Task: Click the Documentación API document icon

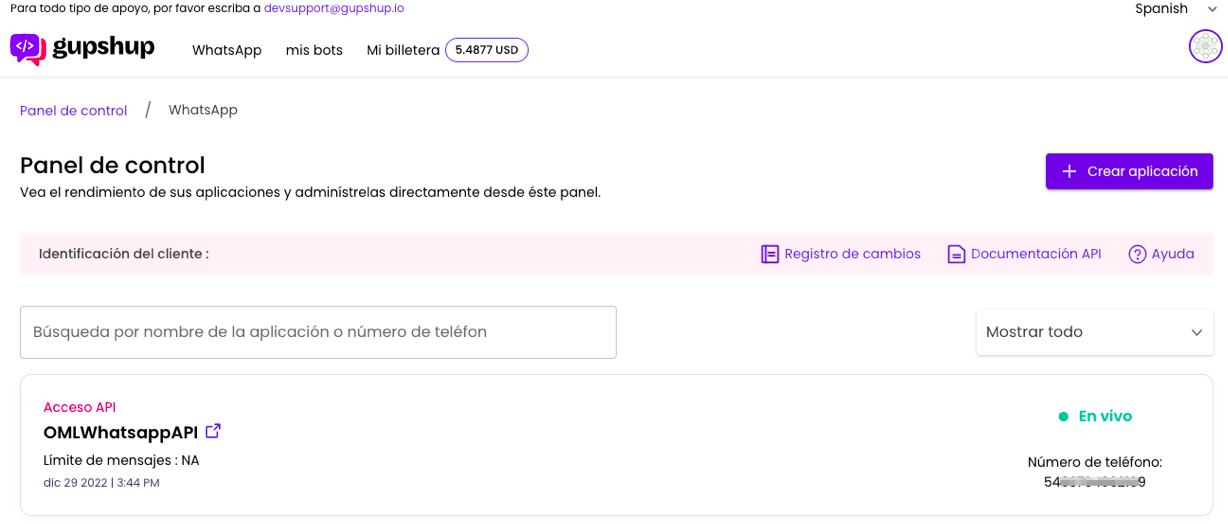Action: click(956, 254)
